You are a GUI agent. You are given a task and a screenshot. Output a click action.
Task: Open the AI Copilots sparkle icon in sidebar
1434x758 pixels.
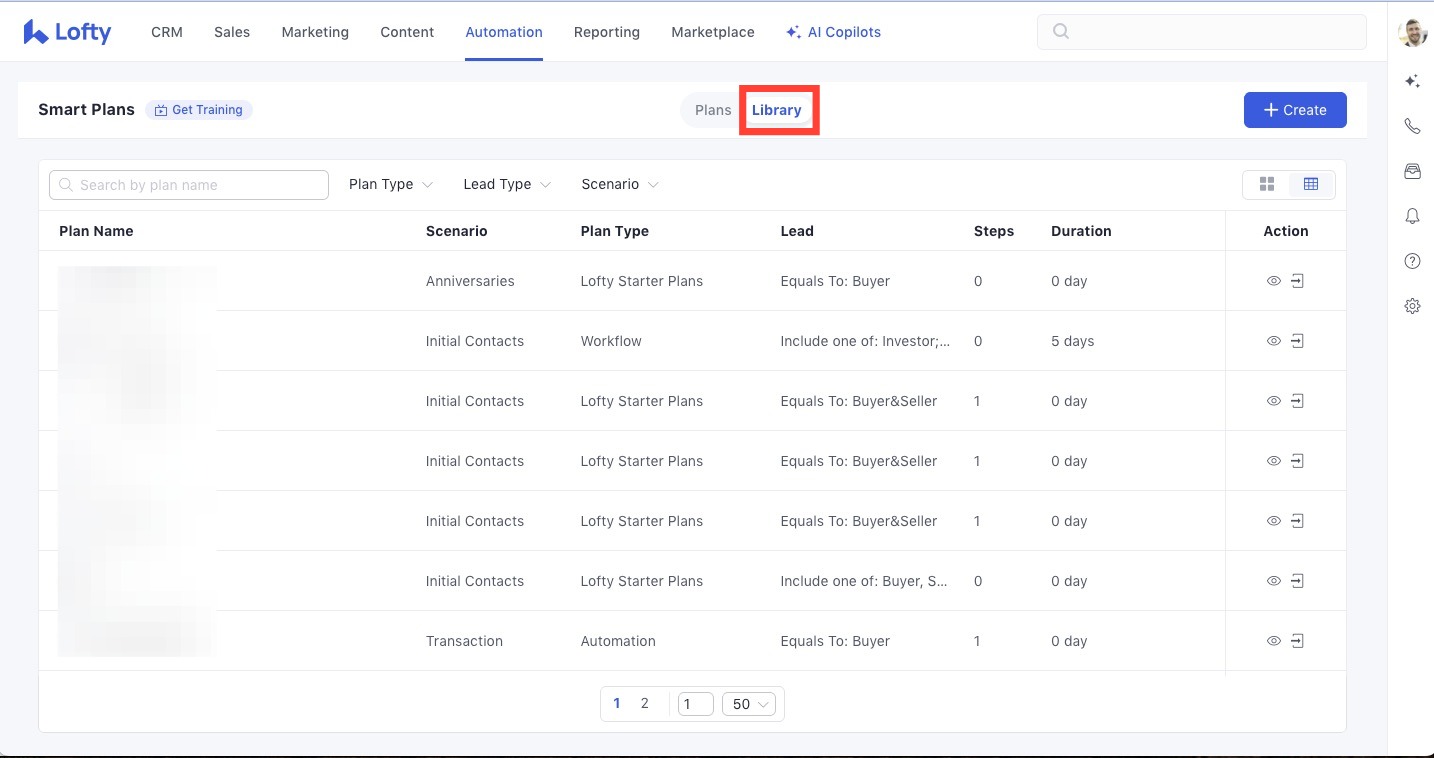(1412, 81)
